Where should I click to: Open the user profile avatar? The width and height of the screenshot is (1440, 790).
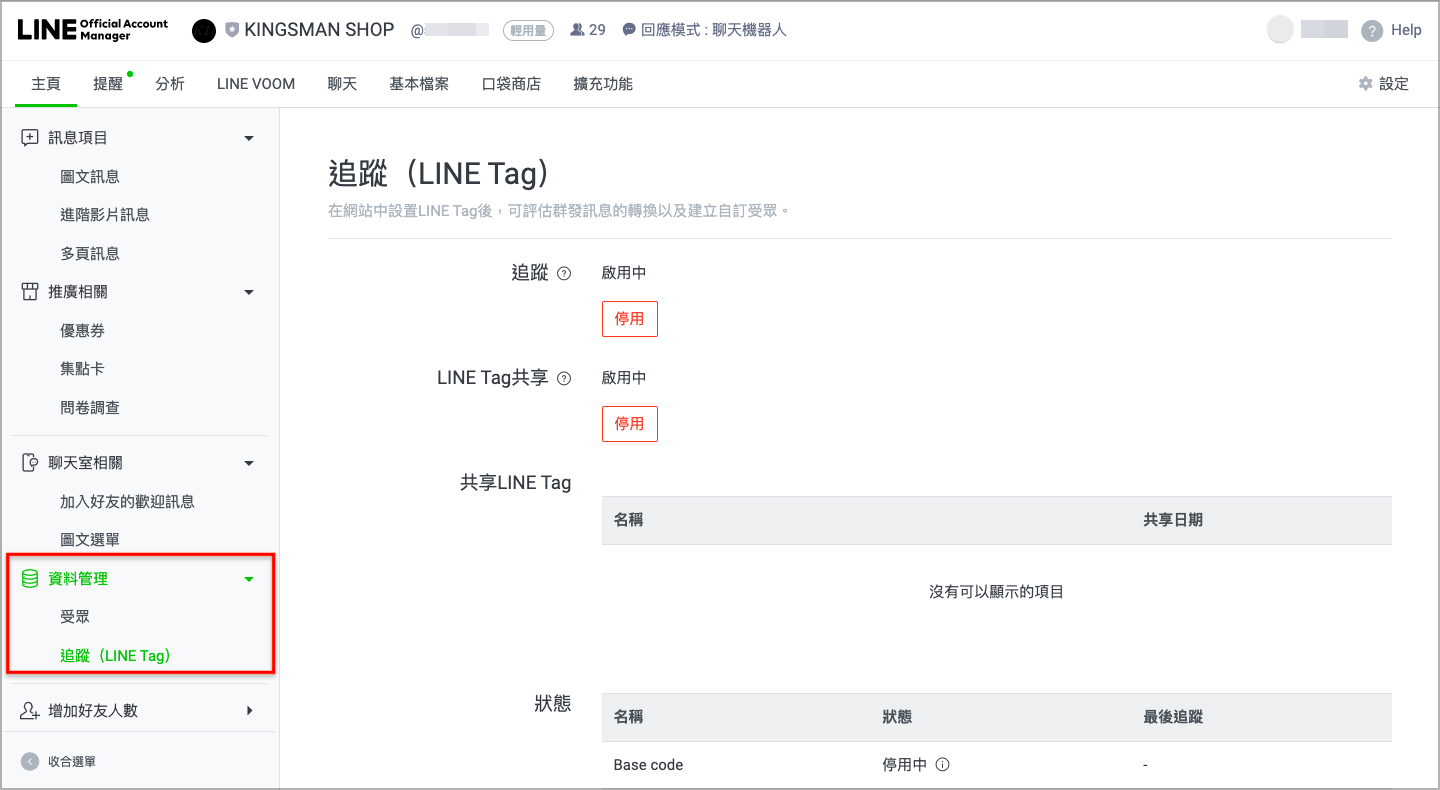[x=1280, y=30]
